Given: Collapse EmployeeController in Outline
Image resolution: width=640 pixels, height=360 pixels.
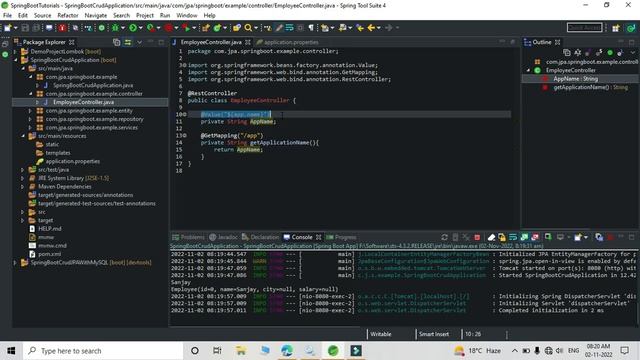Looking at the screenshot, I should point(529,70).
